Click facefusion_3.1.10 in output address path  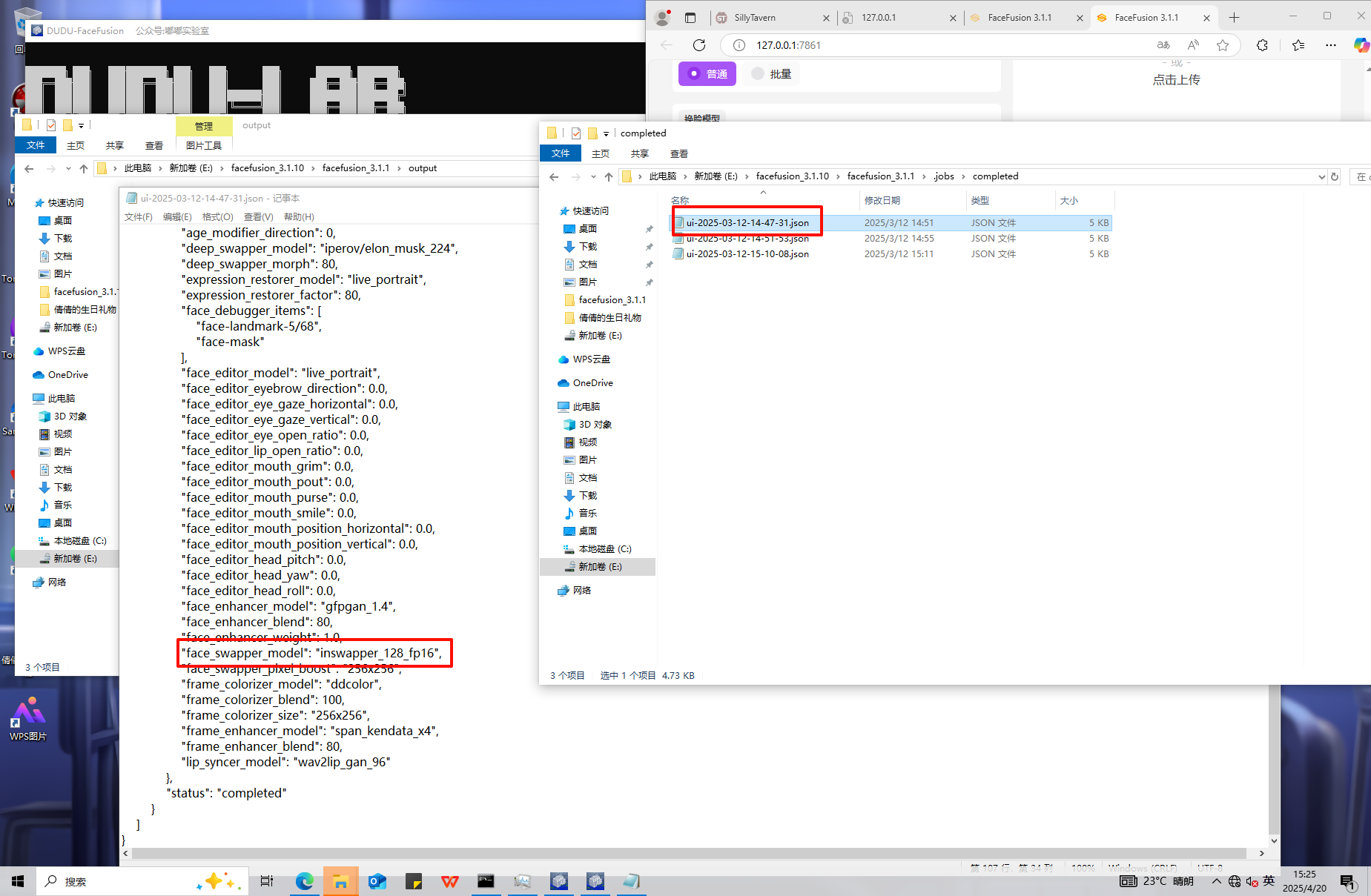[x=267, y=168]
